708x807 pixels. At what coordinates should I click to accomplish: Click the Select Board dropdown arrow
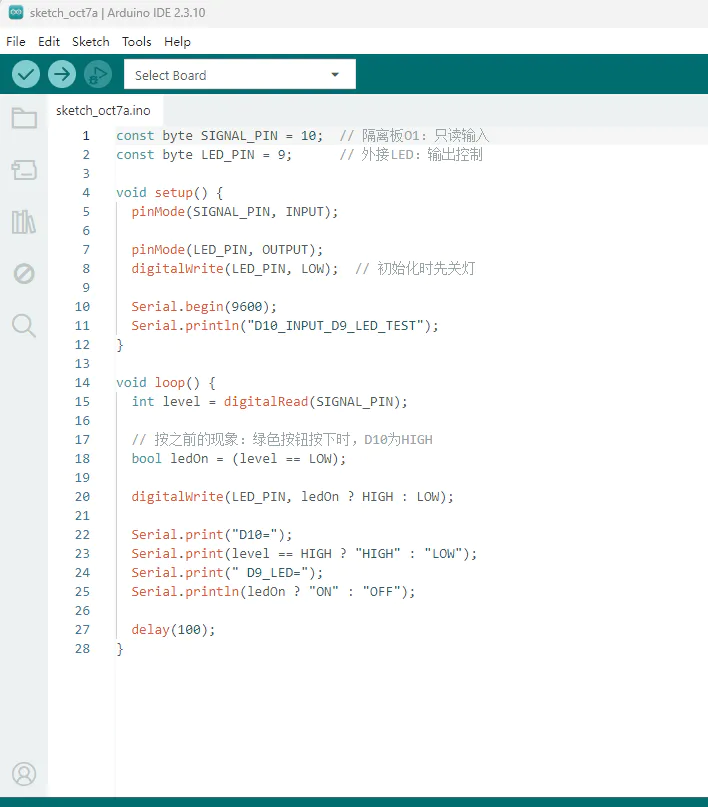pyautogui.click(x=335, y=75)
